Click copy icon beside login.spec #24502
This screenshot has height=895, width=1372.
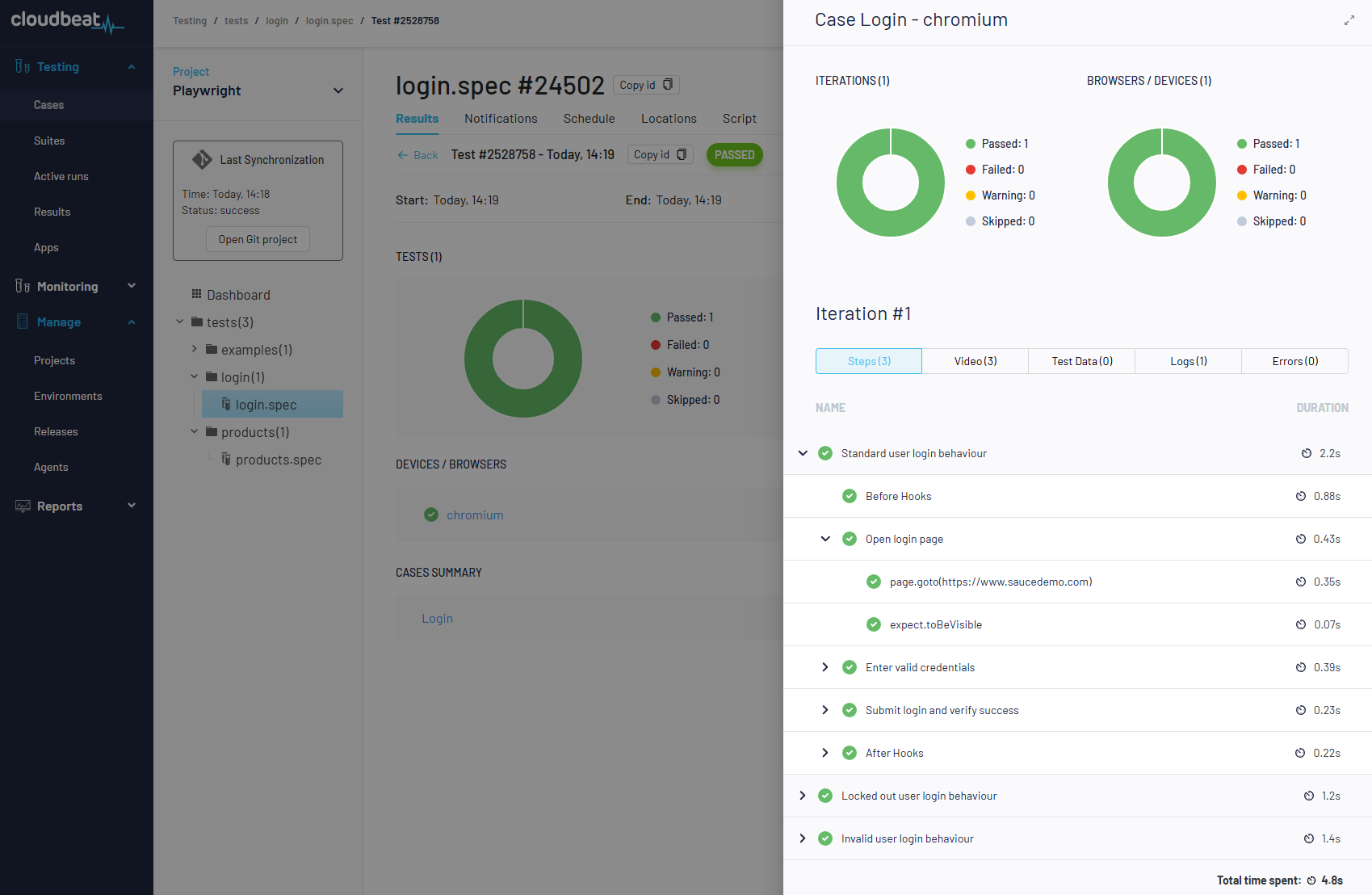(x=668, y=85)
